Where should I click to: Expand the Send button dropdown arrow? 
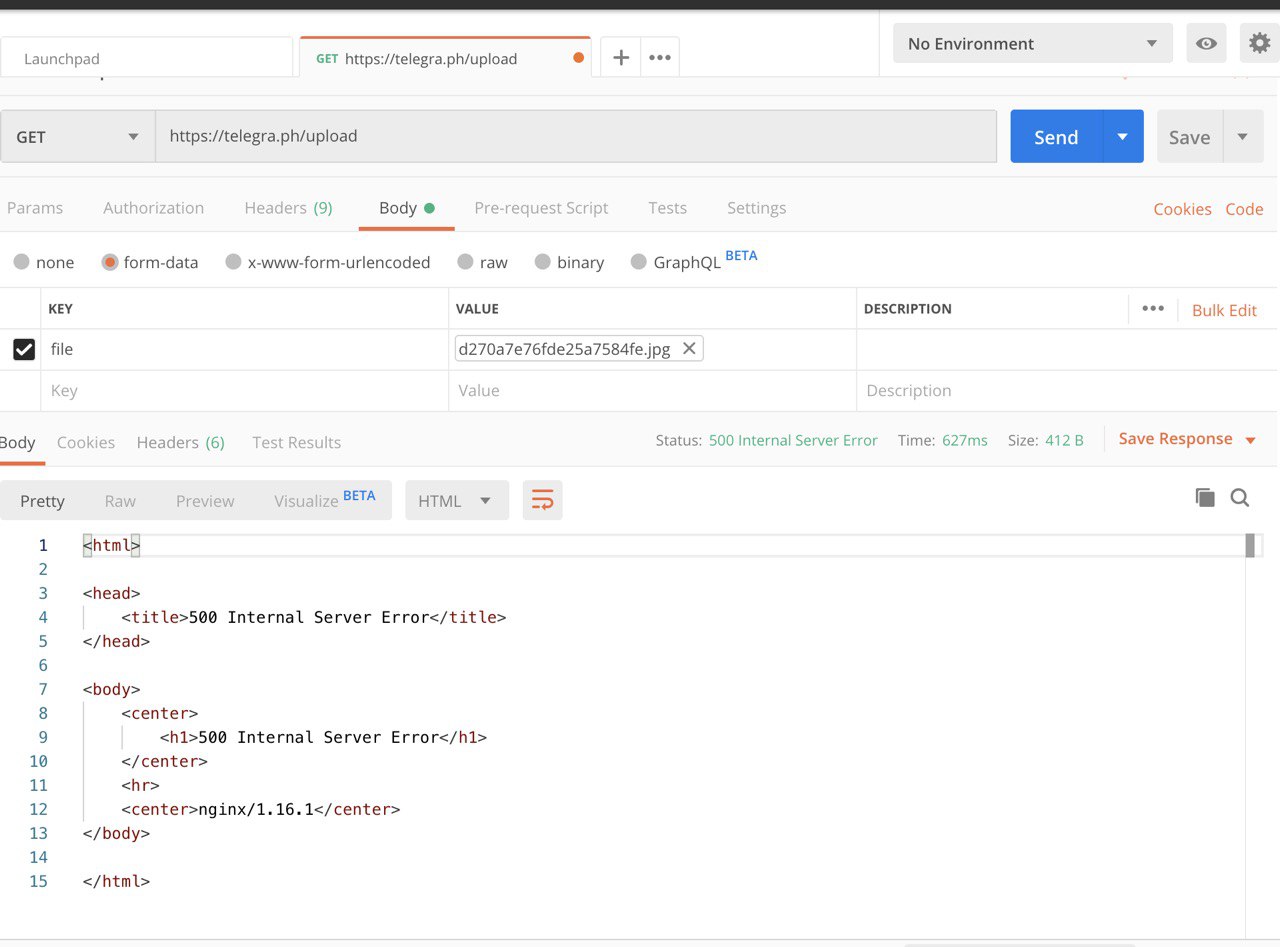1123,136
